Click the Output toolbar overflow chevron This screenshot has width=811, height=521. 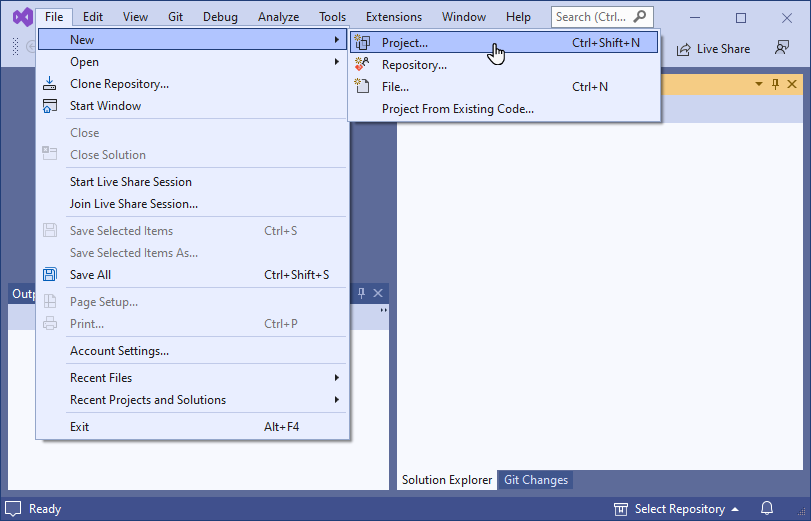[x=383, y=310]
